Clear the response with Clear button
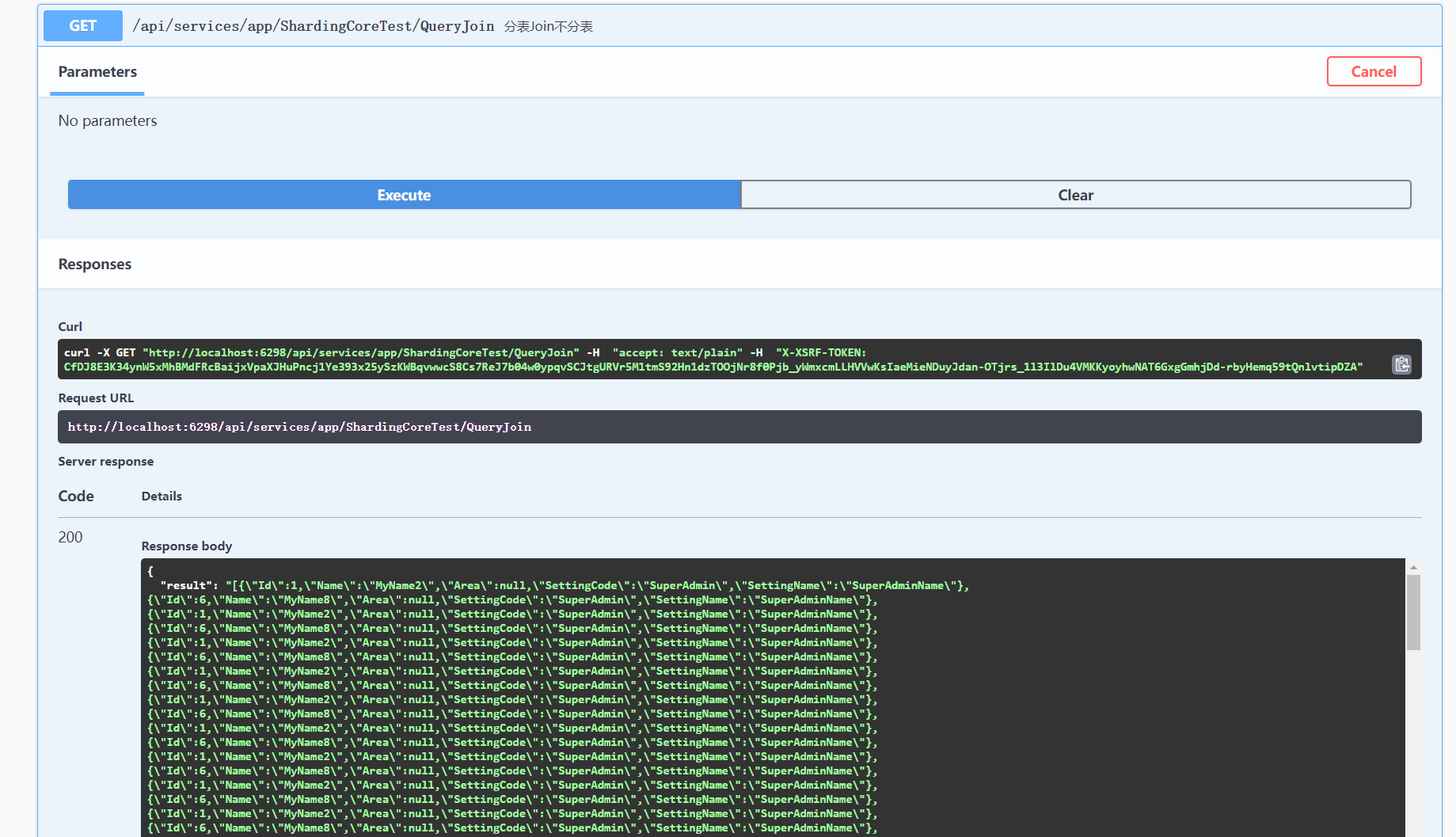The width and height of the screenshot is (1456, 837). (1075, 195)
